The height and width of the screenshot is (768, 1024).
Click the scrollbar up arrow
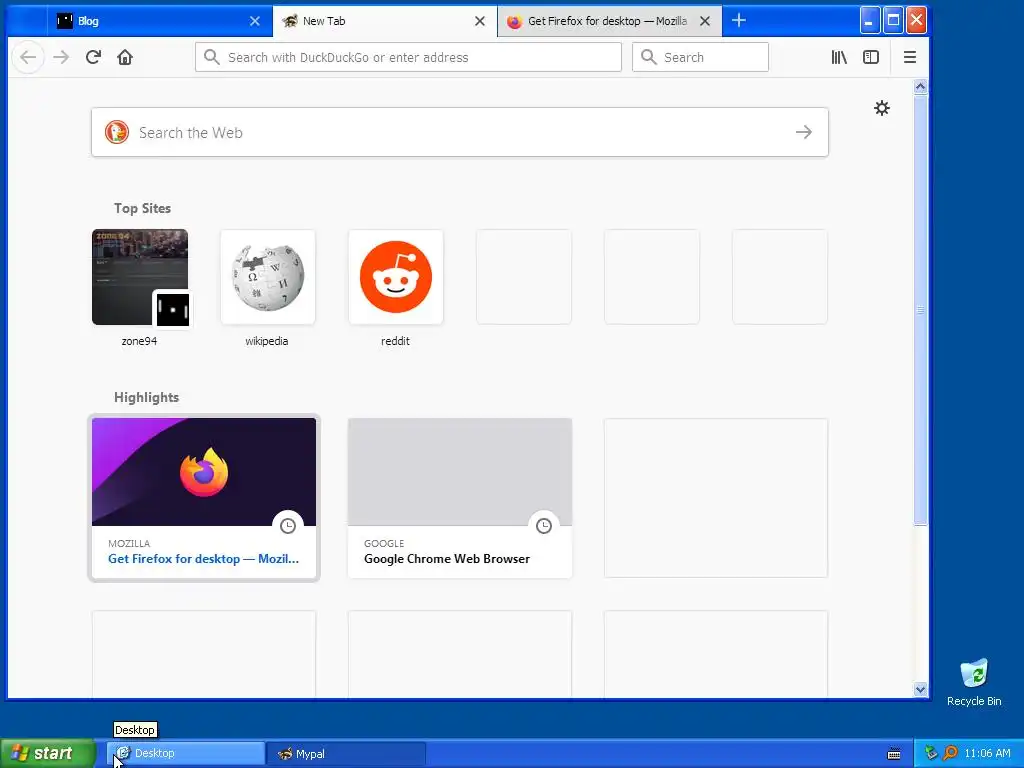pyautogui.click(x=920, y=87)
